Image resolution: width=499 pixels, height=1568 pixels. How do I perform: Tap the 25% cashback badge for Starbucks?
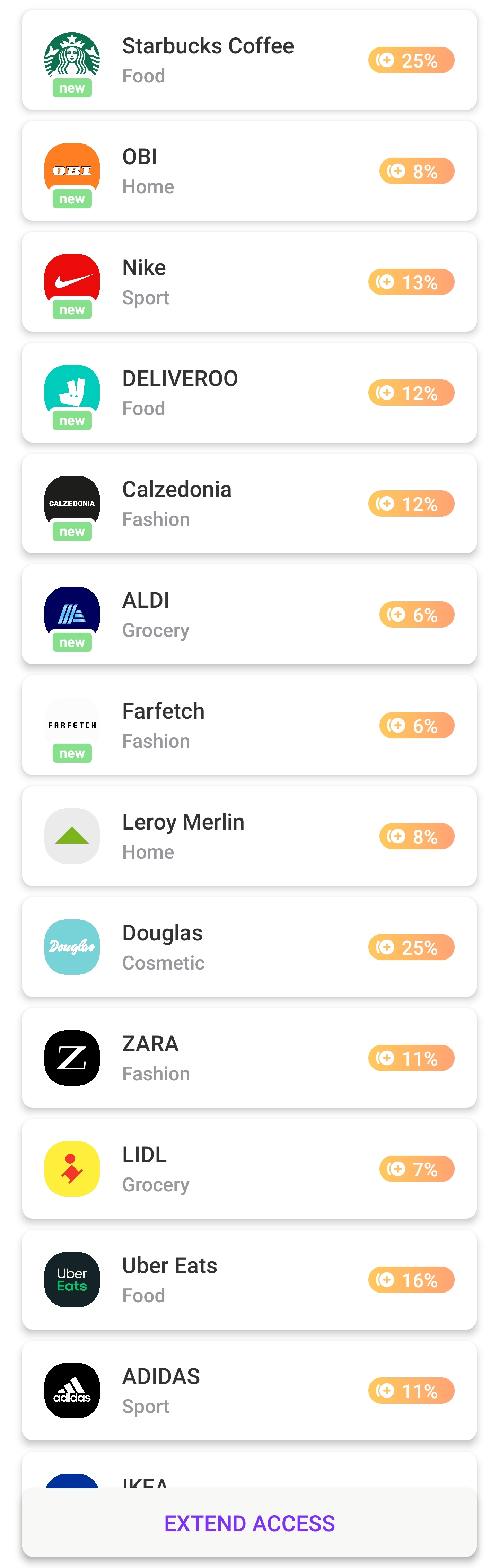(x=411, y=60)
